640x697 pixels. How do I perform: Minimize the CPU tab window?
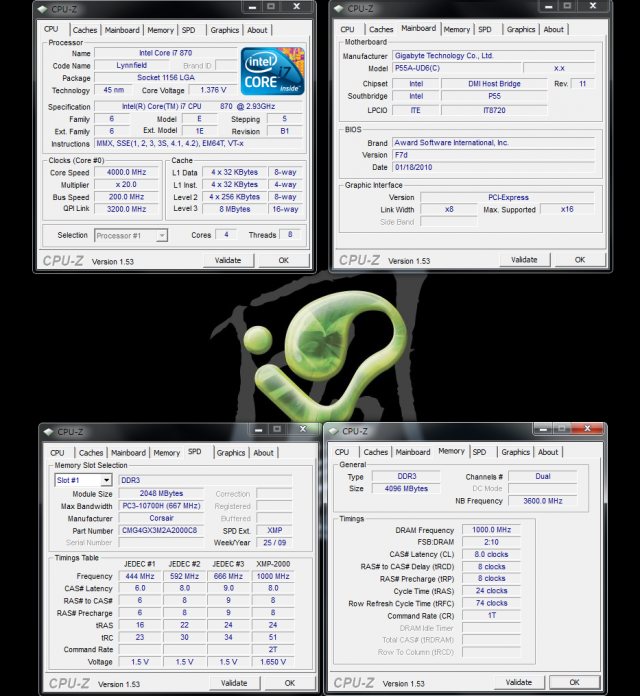[252, 6]
